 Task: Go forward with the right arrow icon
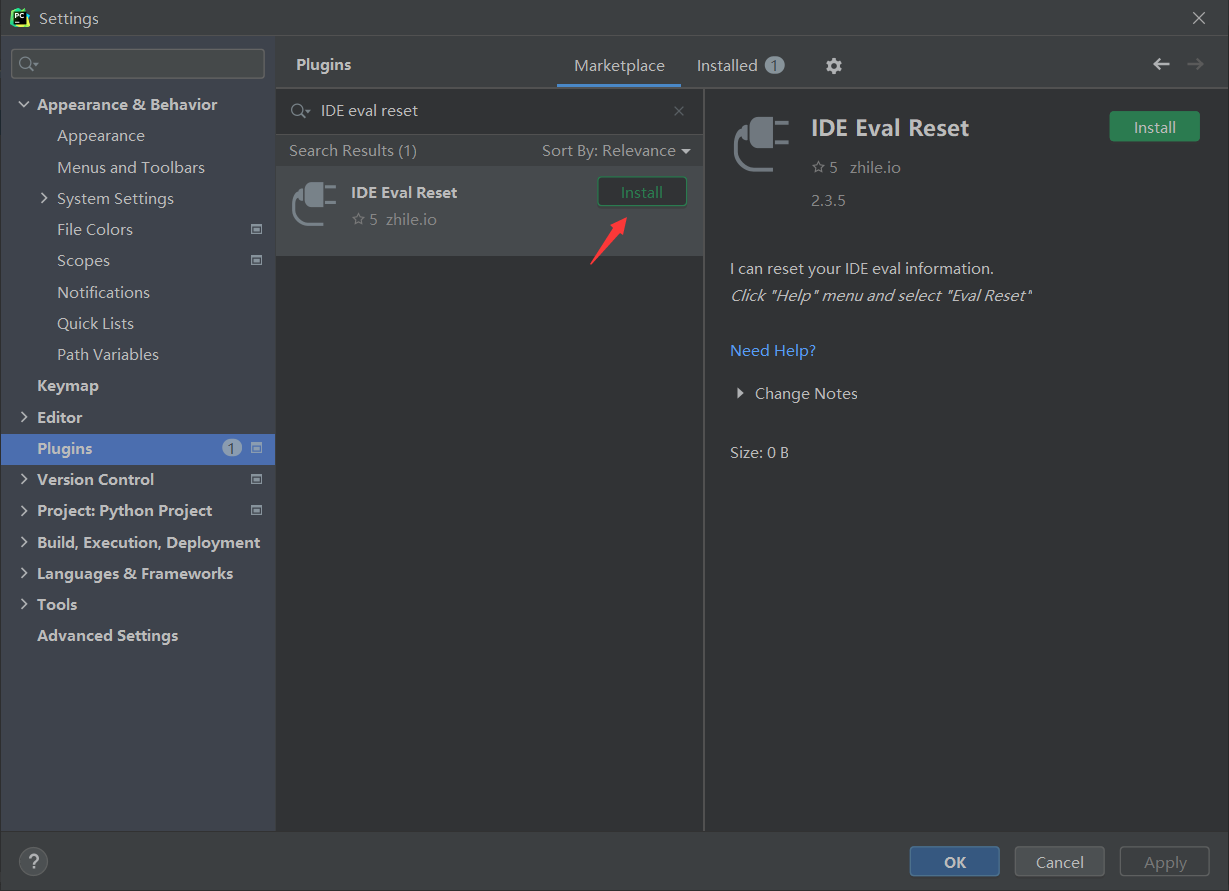point(1195,64)
